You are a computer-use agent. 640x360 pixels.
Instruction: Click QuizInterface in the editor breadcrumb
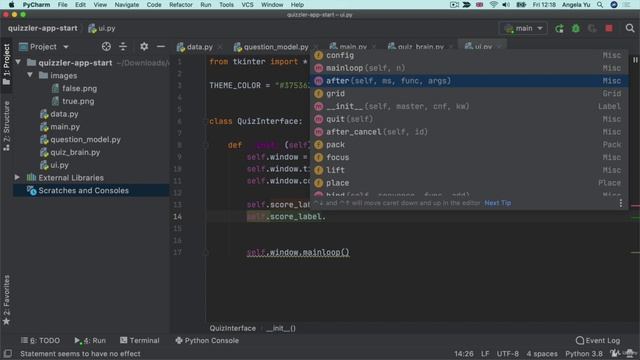coord(233,328)
